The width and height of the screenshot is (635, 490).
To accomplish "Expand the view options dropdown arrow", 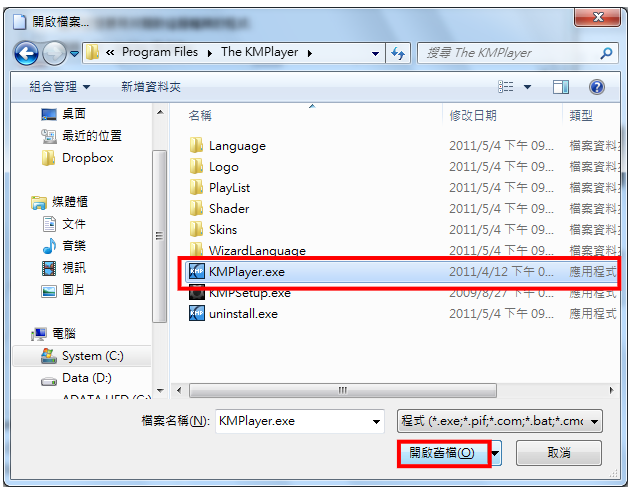I will coord(527,87).
